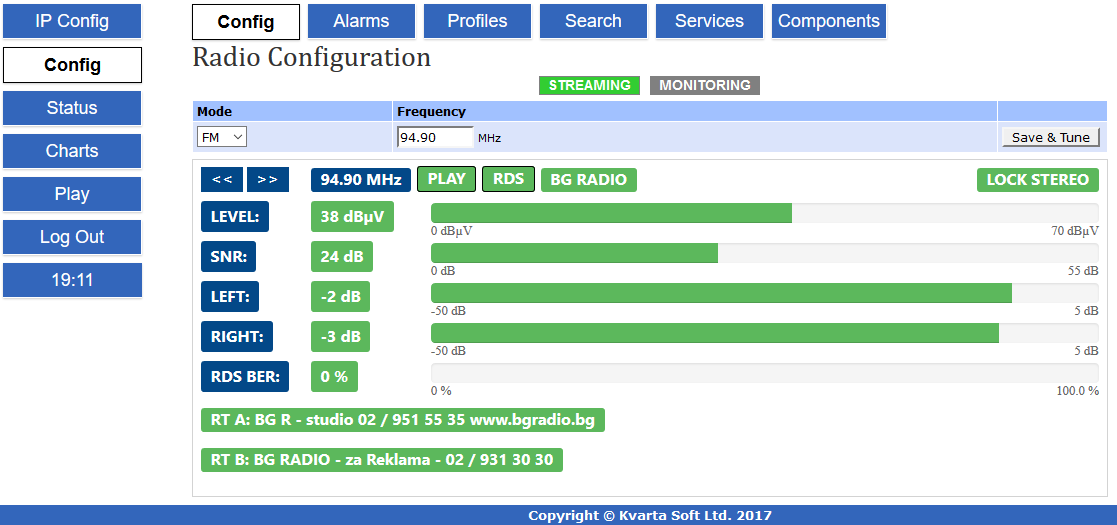Click the -2 dB left channel value
This screenshot has height=525, width=1117.
[x=341, y=296]
